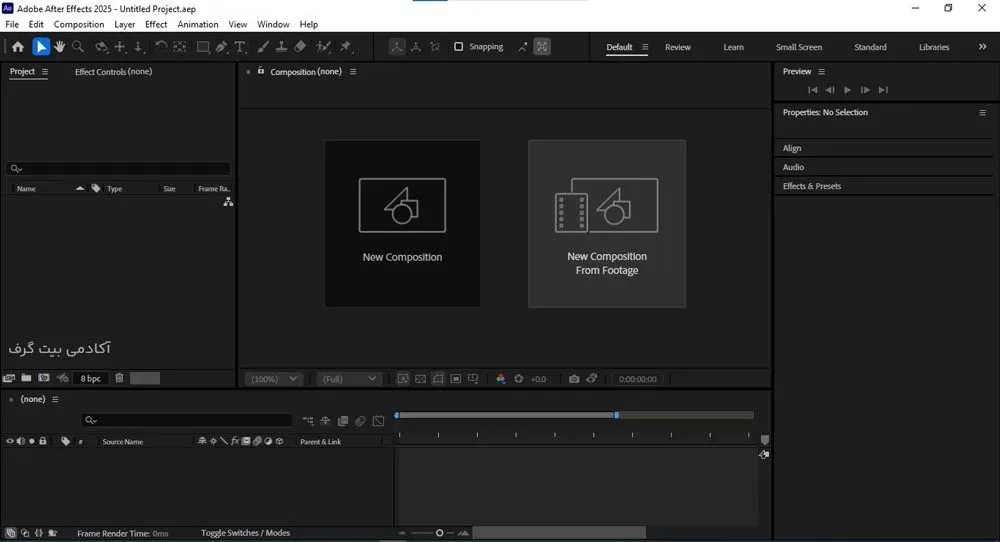Image resolution: width=1000 pixels, height=542 pixels.
Task: Click Toggle Switches / Modes
Action: click(x=246, y=533)
